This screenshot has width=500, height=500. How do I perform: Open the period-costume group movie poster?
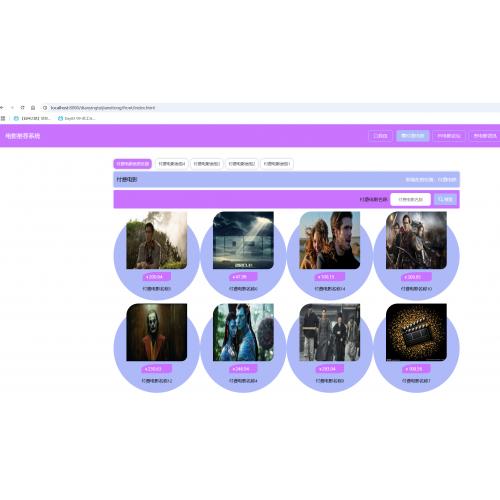[x=330, y=332]
